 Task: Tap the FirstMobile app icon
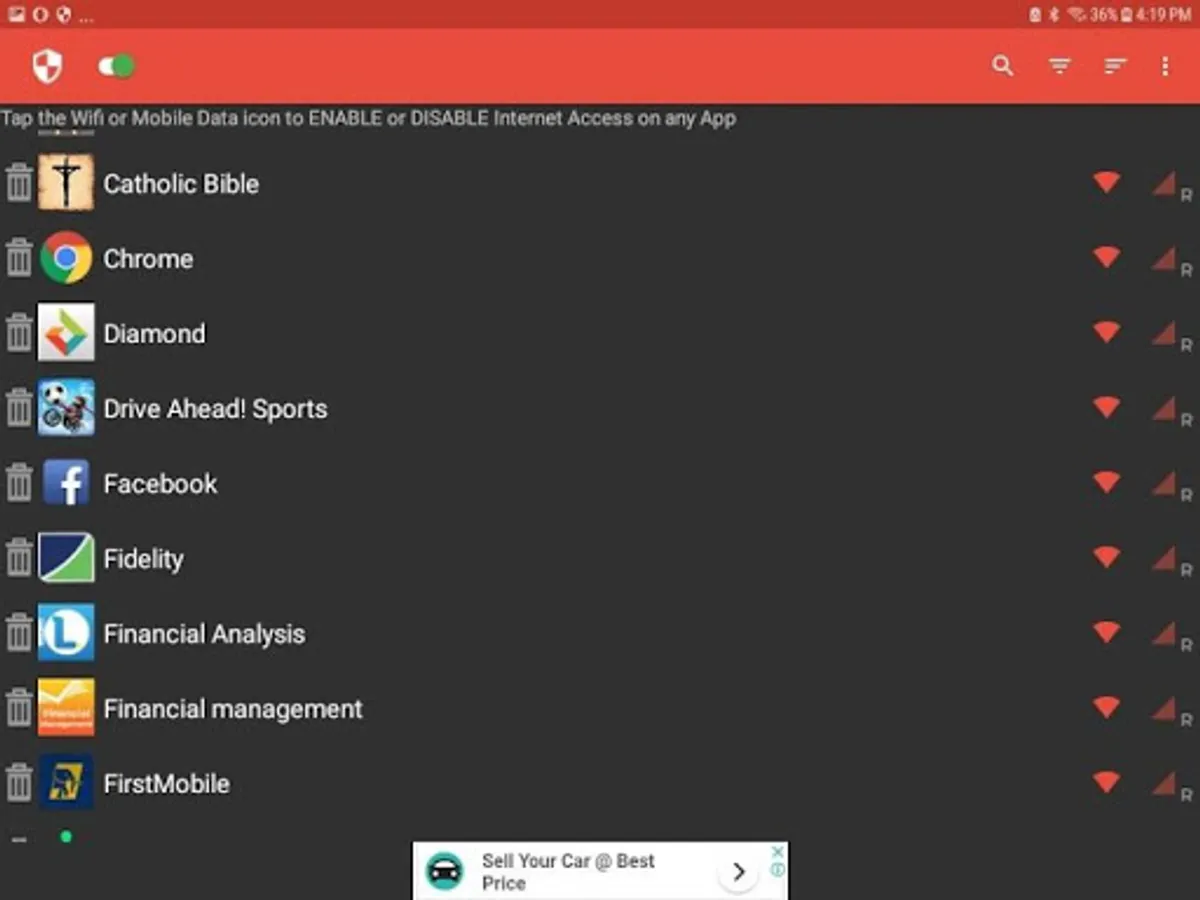pyautogui.click(x=66, y=783)
